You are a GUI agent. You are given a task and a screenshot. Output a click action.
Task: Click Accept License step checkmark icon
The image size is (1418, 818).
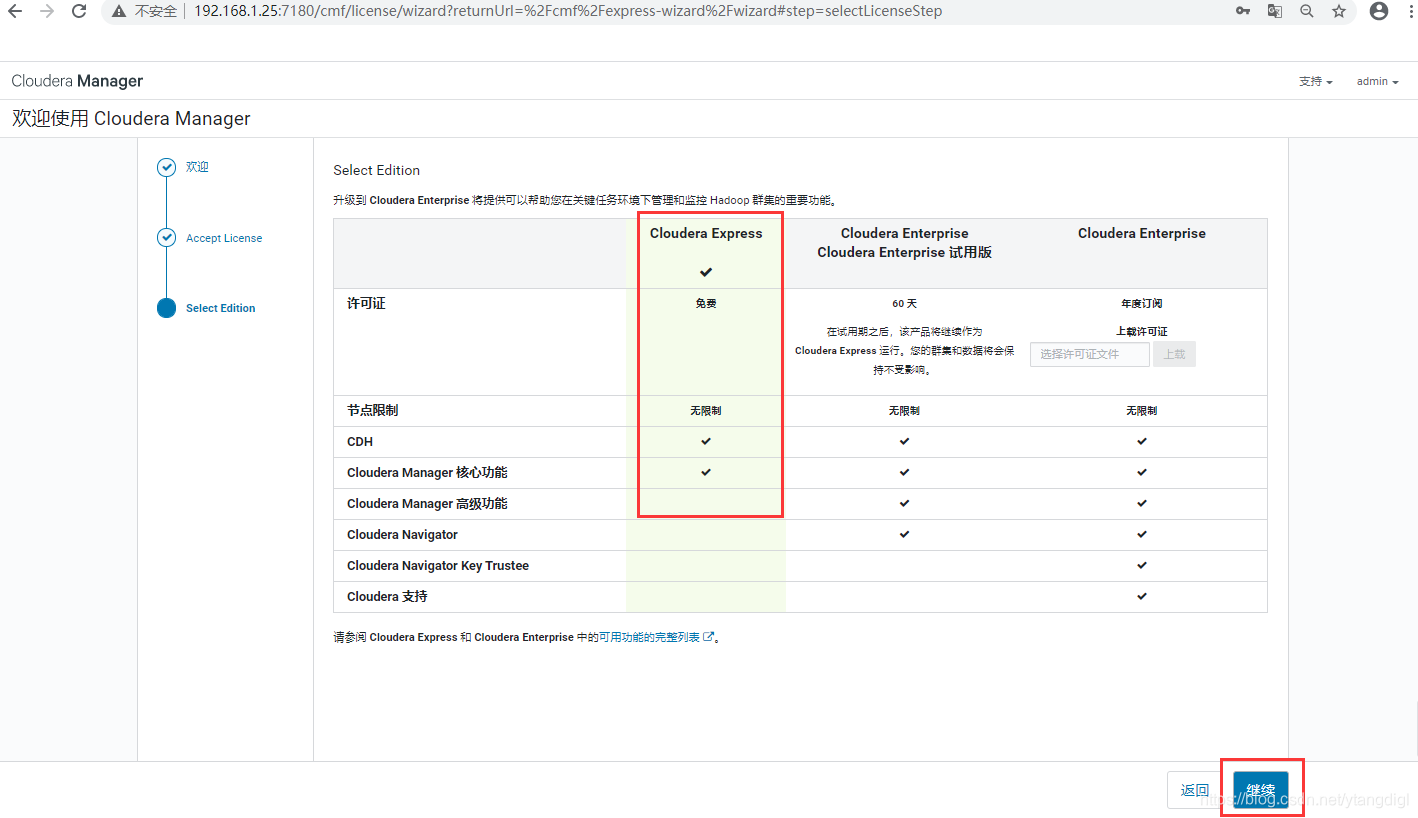pos(166,238)
